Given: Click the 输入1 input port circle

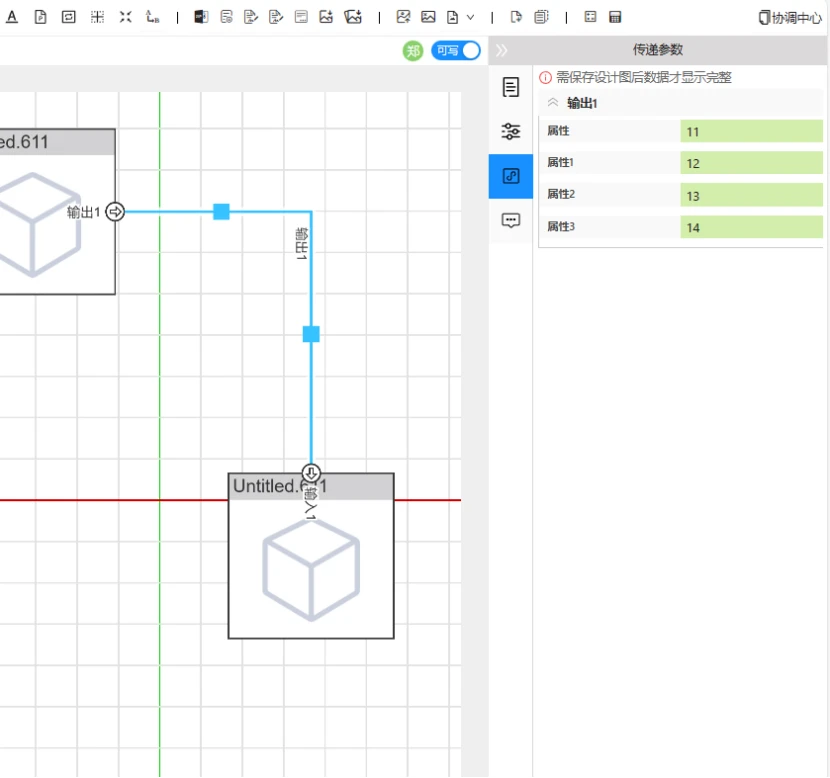Looking at the screenshot, I should (311, 473).
